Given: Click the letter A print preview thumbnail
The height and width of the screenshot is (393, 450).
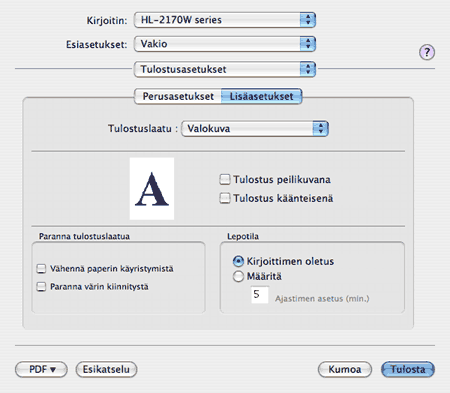Looking at the screenshot, I should (x=152, y=189).
